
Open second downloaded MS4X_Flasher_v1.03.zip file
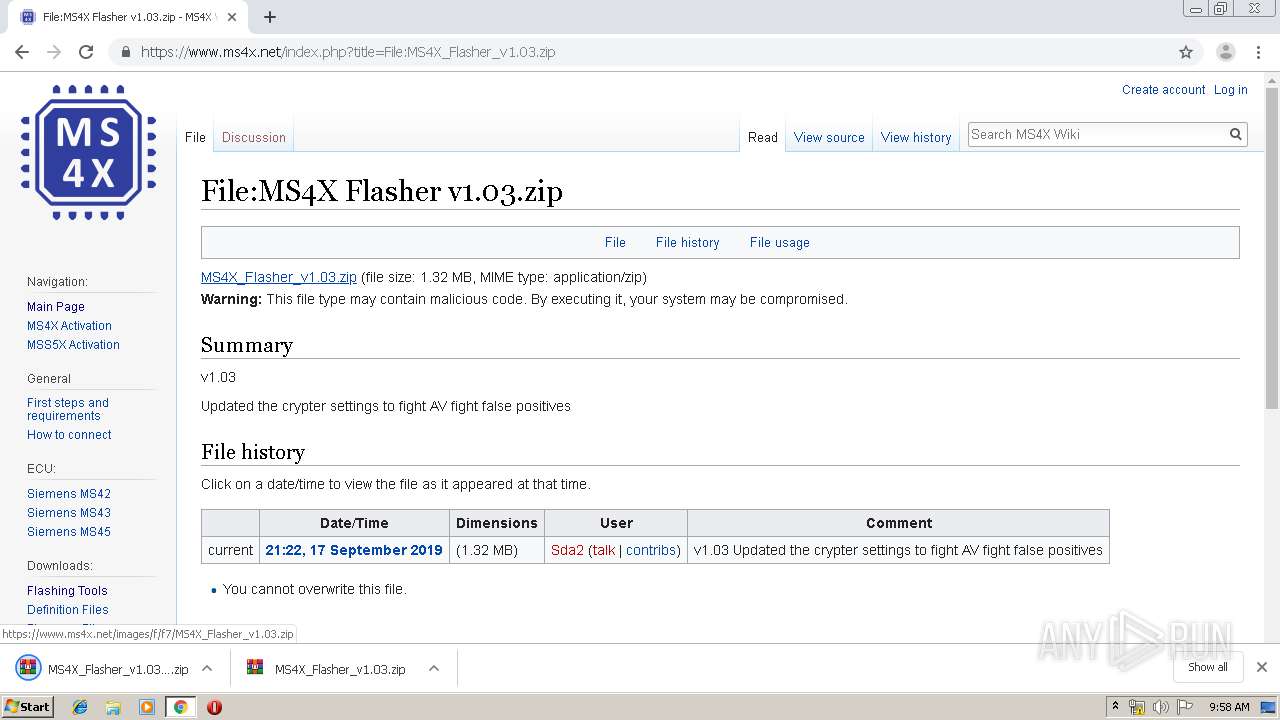[x=327, y=669]
